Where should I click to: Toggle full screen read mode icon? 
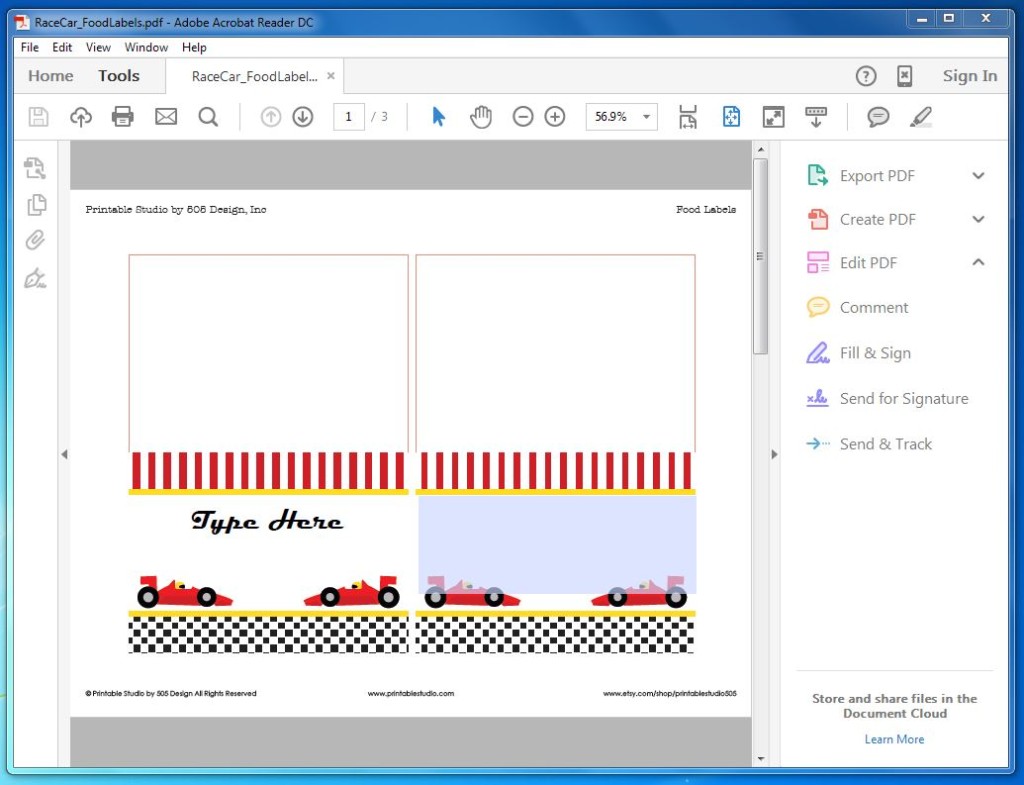click(773, 117)
